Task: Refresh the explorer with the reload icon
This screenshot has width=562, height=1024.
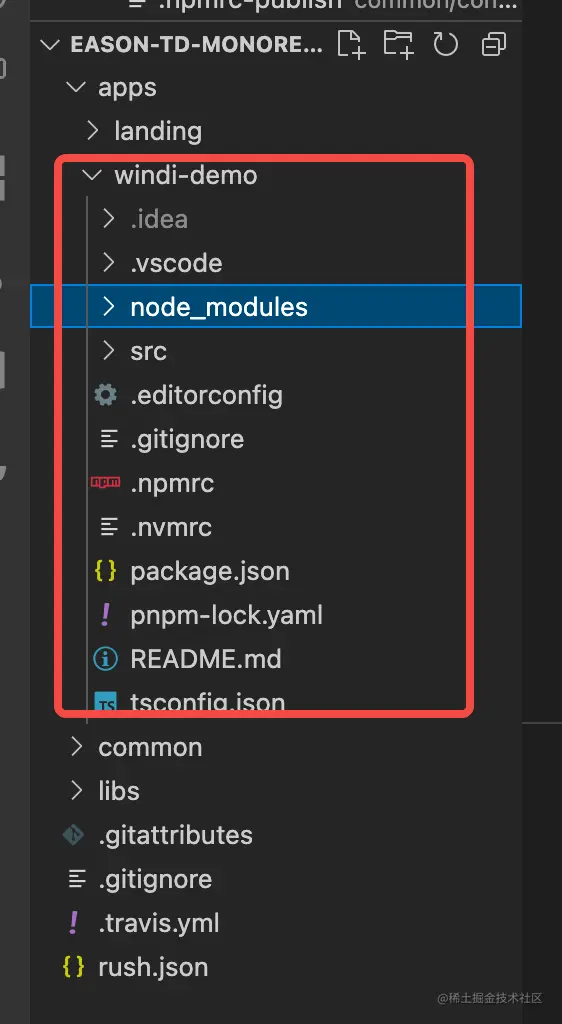Action: click(446, 44)
